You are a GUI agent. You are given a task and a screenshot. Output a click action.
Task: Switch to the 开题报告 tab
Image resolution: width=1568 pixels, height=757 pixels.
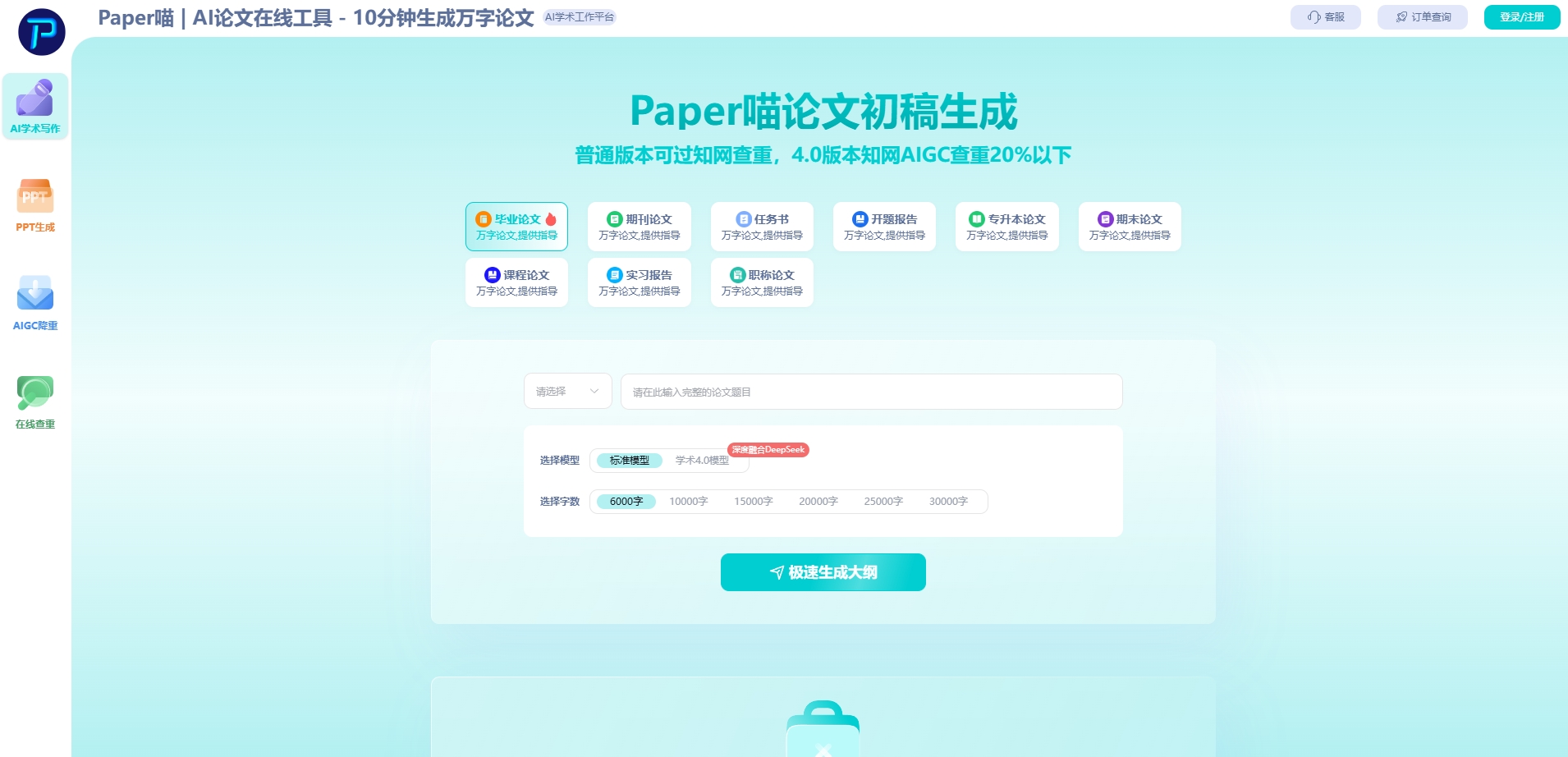[884, 227]
